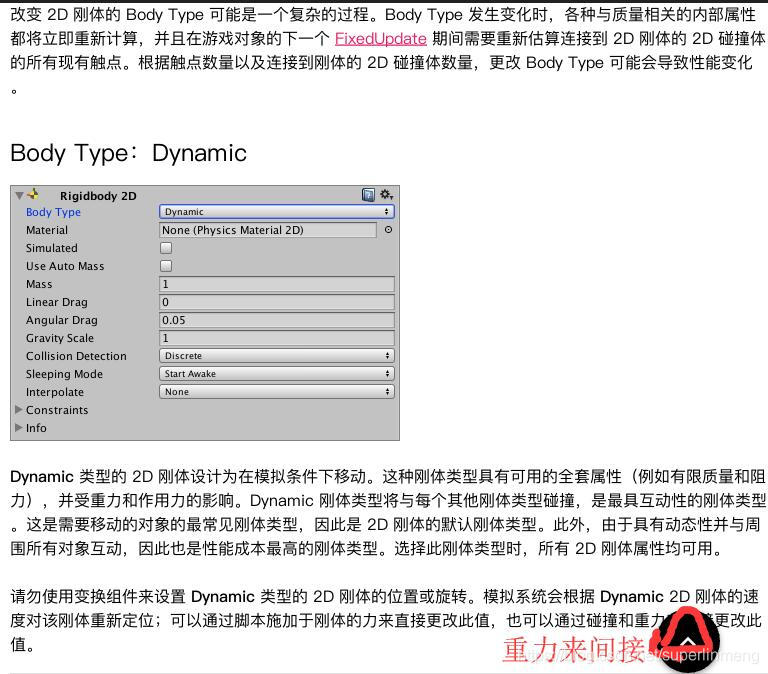
Task: Select the Simulated property label
Action: pos(51,248)
